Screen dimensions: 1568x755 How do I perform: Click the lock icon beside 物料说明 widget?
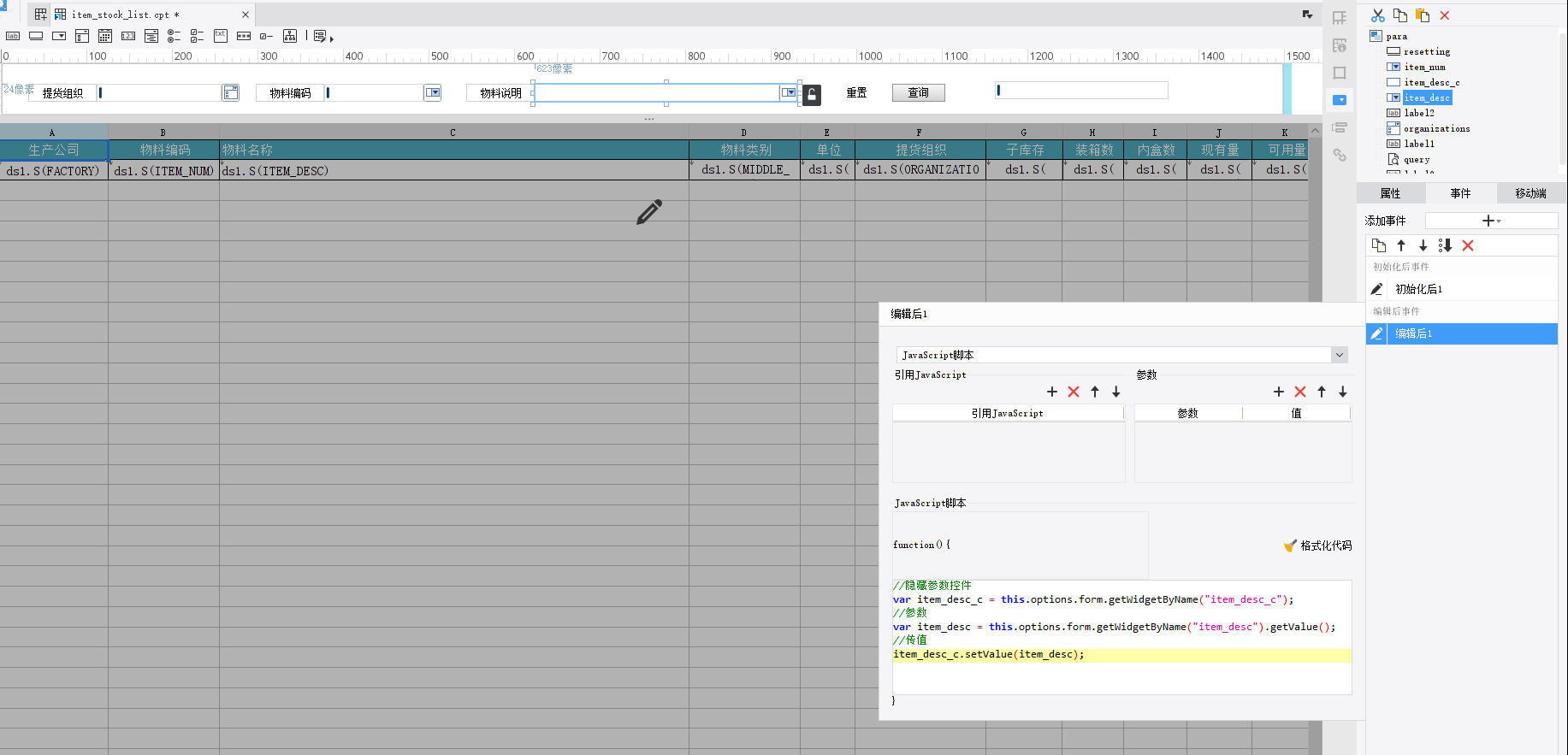[x=812, y=95]
